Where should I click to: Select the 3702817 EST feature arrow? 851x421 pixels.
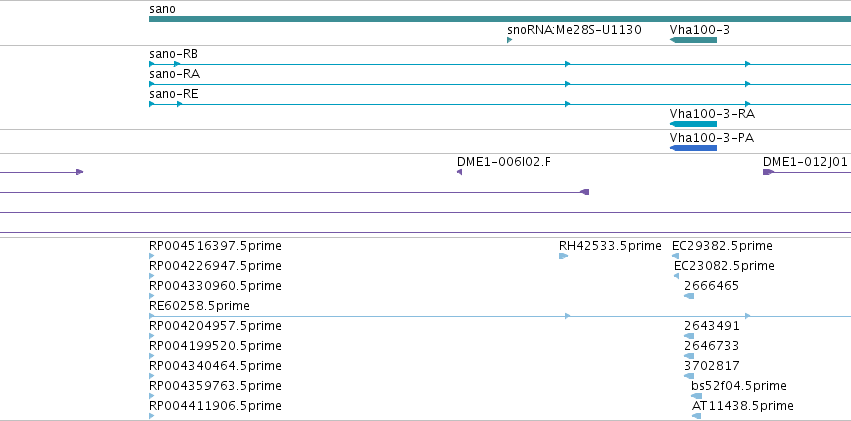coord(689,377)
